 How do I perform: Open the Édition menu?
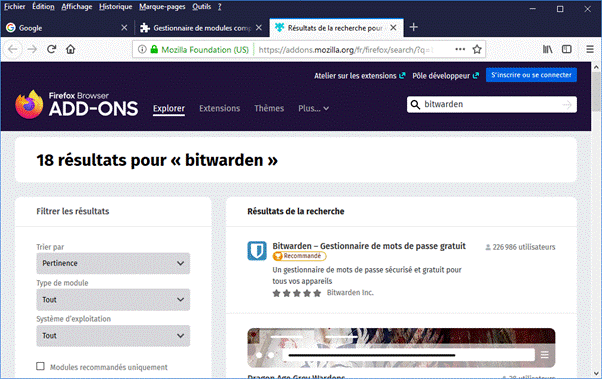click(x=43, y=7)
